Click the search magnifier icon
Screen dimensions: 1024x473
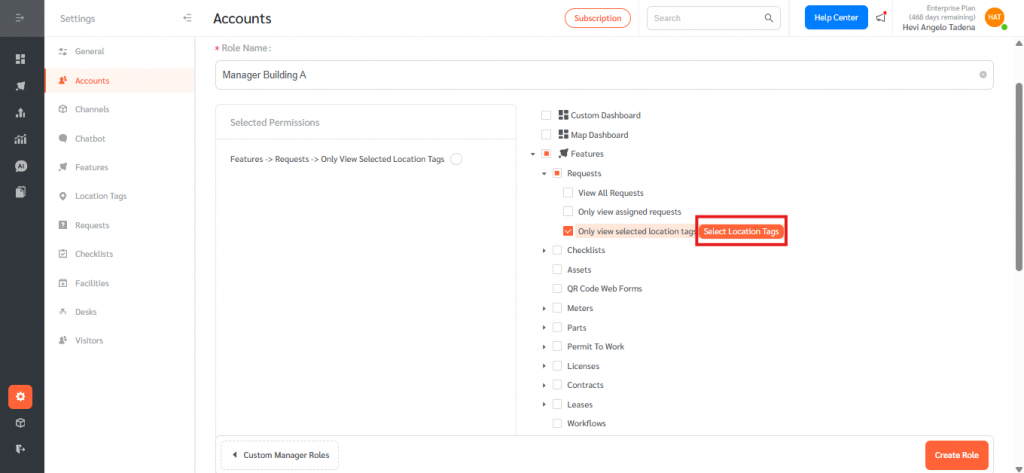pyautogui.click(x=769, y=18)
